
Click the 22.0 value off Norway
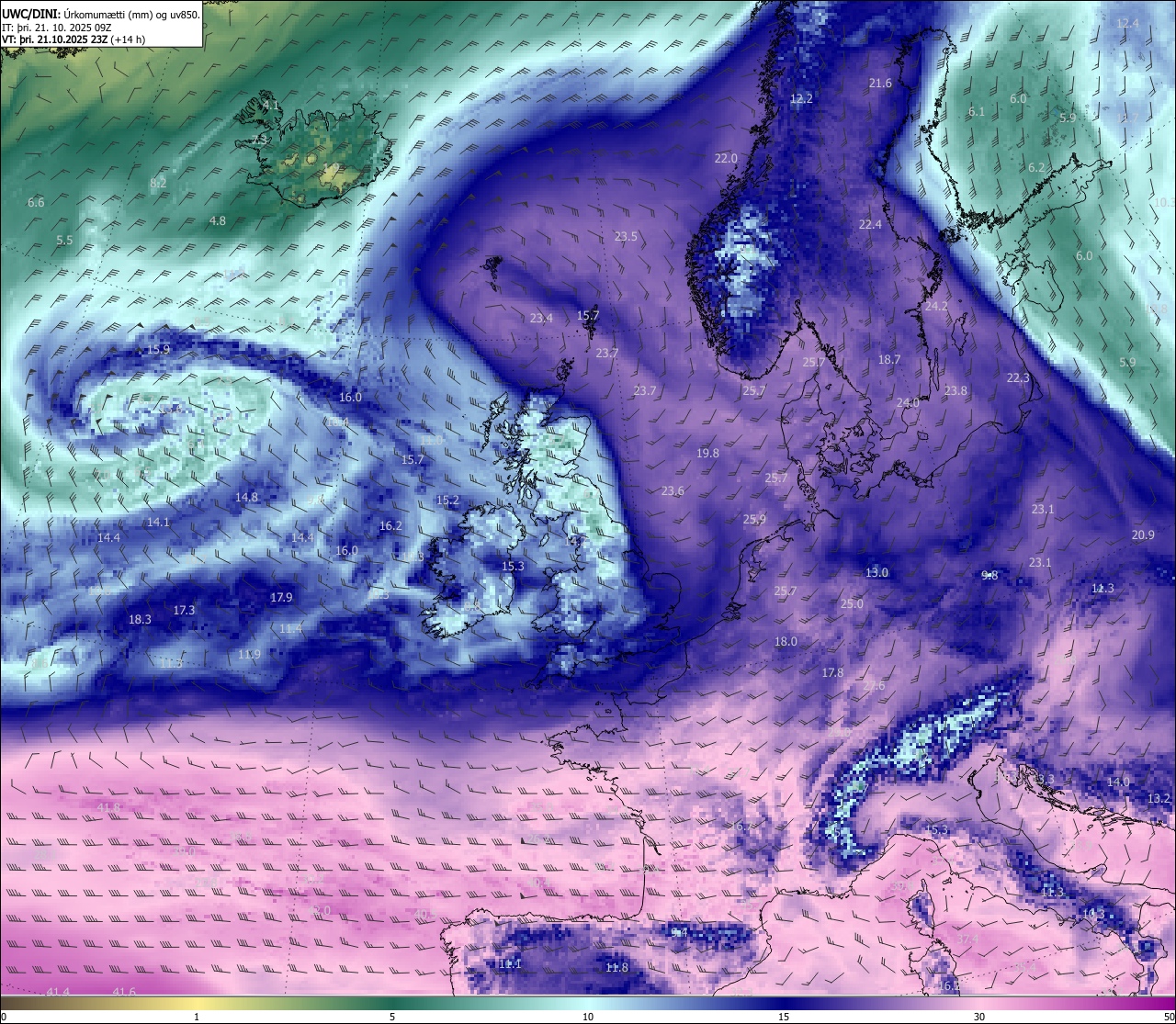[x=726, y=159]
